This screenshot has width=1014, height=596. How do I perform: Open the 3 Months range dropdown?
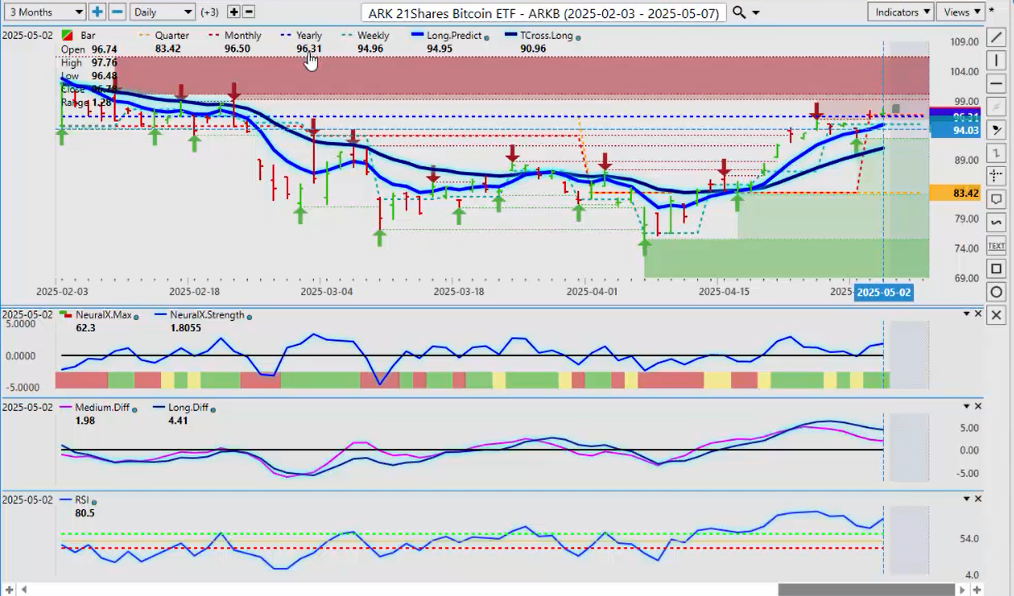point(44,12)
